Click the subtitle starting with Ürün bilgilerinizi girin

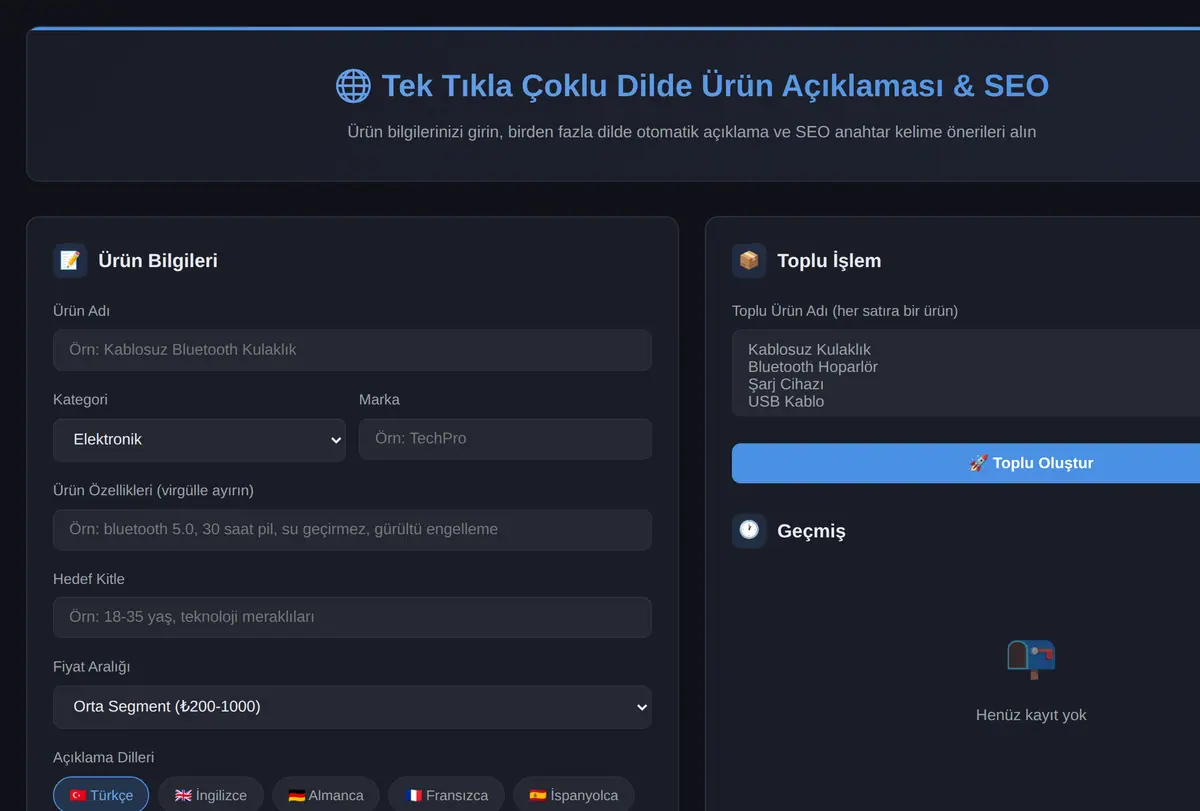click(692, 132)
